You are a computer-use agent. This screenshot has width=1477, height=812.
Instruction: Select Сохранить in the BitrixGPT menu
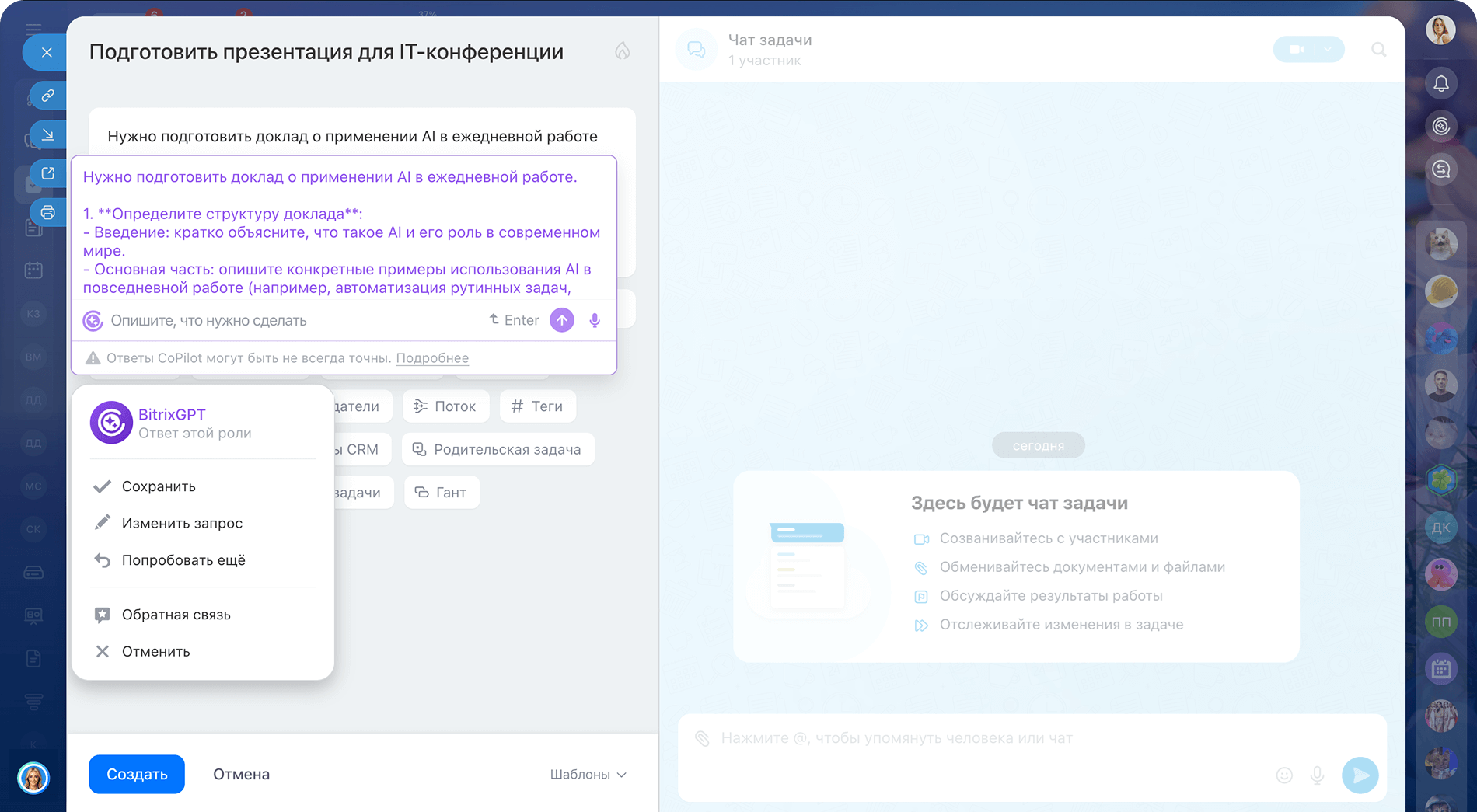[x=159, y=486]
